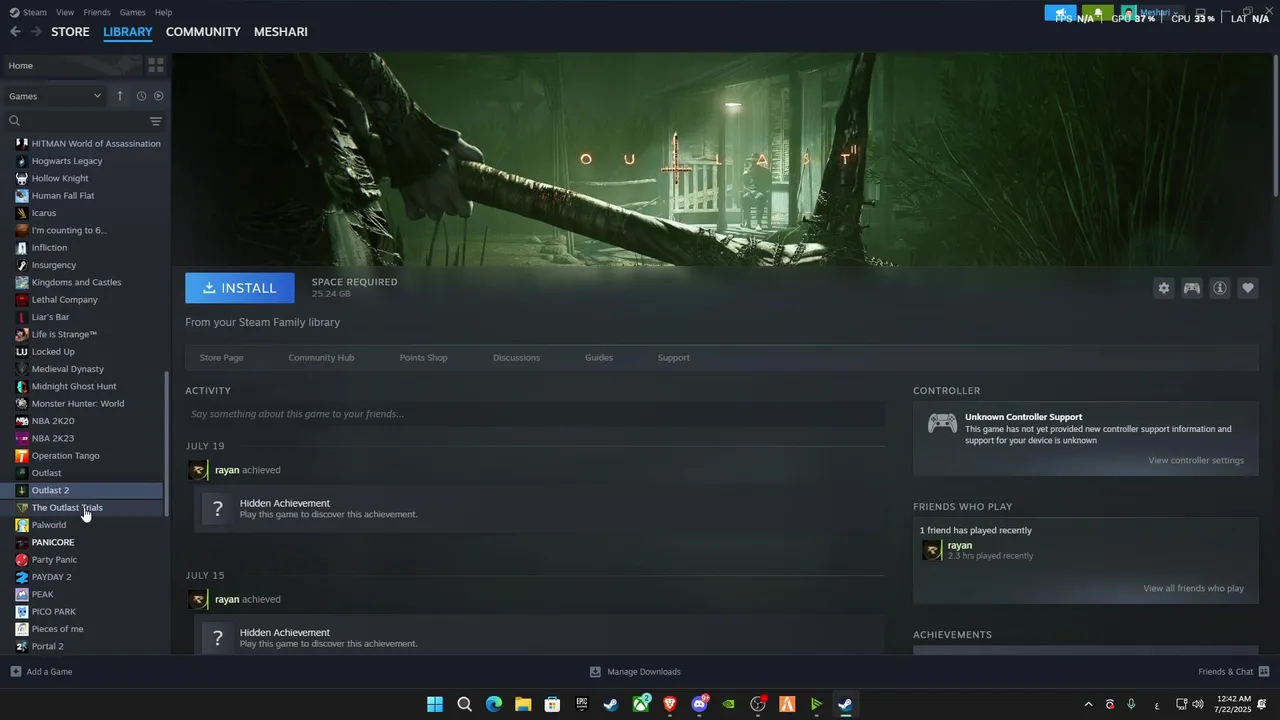Image resolution: width=1280 pixels, height=720 pixels.
Task: Click the activity post input field
Action: point(535,414)
